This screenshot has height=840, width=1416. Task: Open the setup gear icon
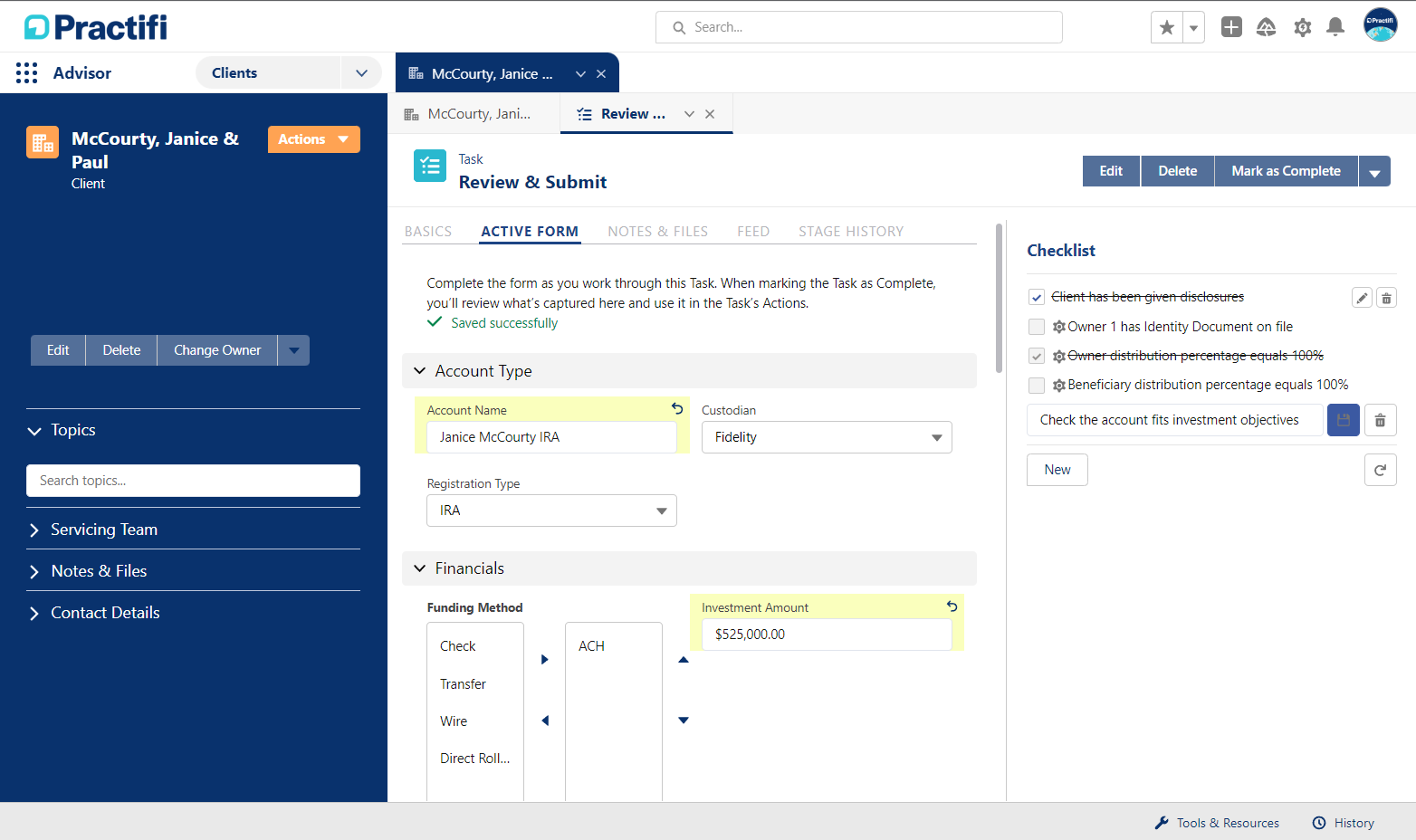click(1302, 27)
